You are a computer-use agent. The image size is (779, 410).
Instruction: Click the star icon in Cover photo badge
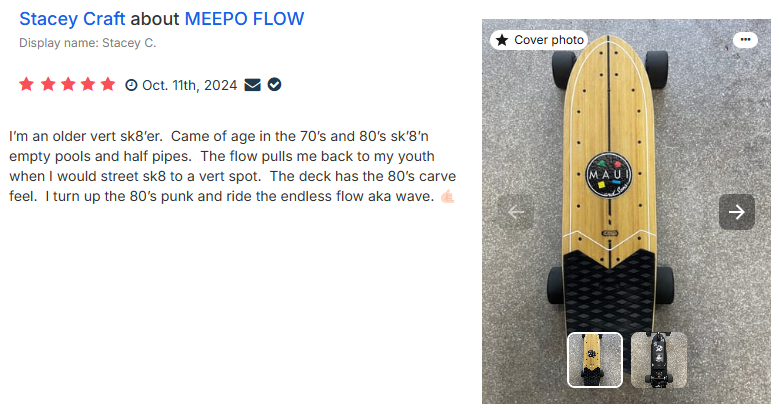502,40
